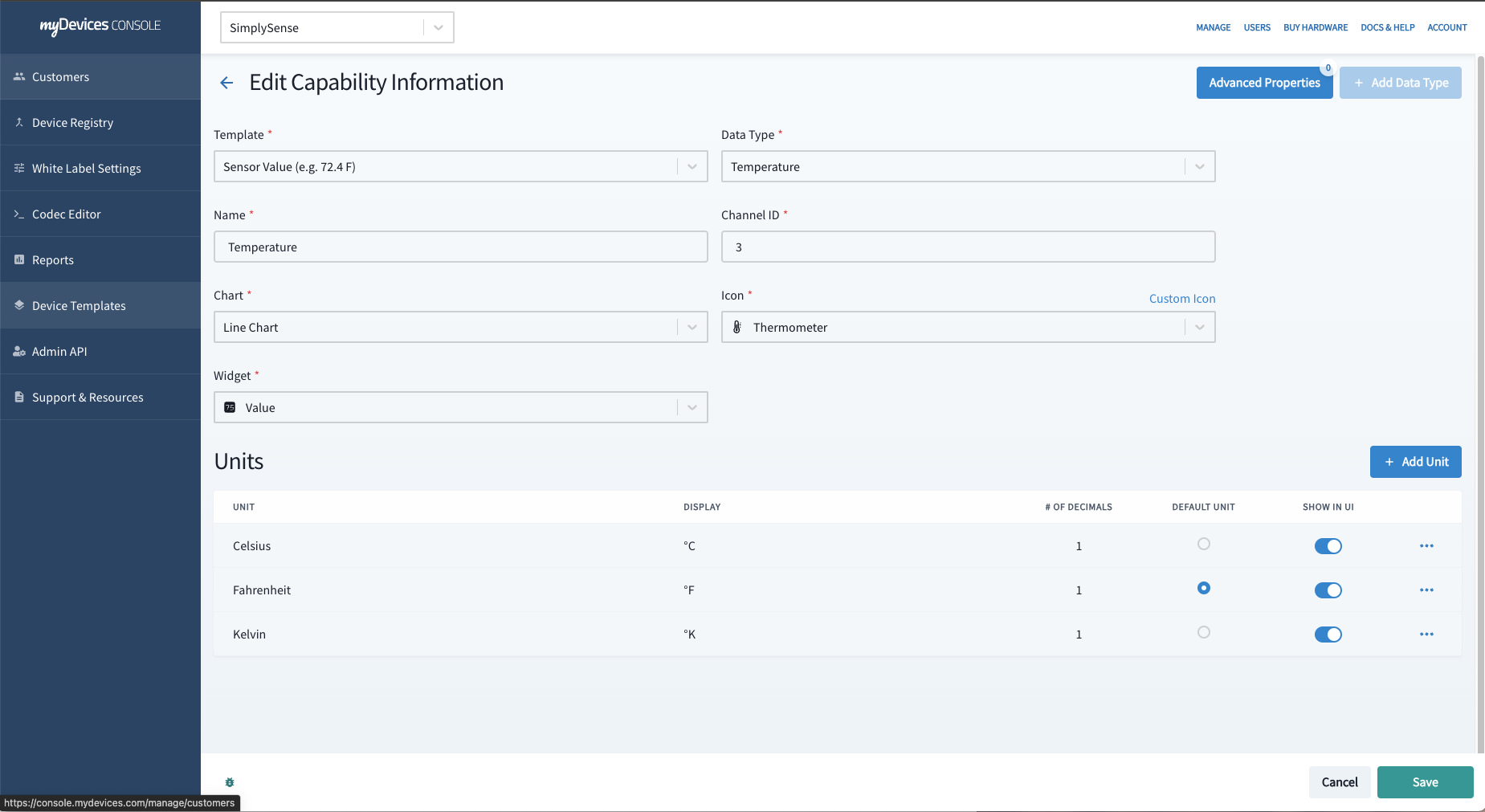Image resolution: width=1485 pixels, height=812 pixels.
Task: Click the Customers icon in sidebar
Action: pos(19,77)
